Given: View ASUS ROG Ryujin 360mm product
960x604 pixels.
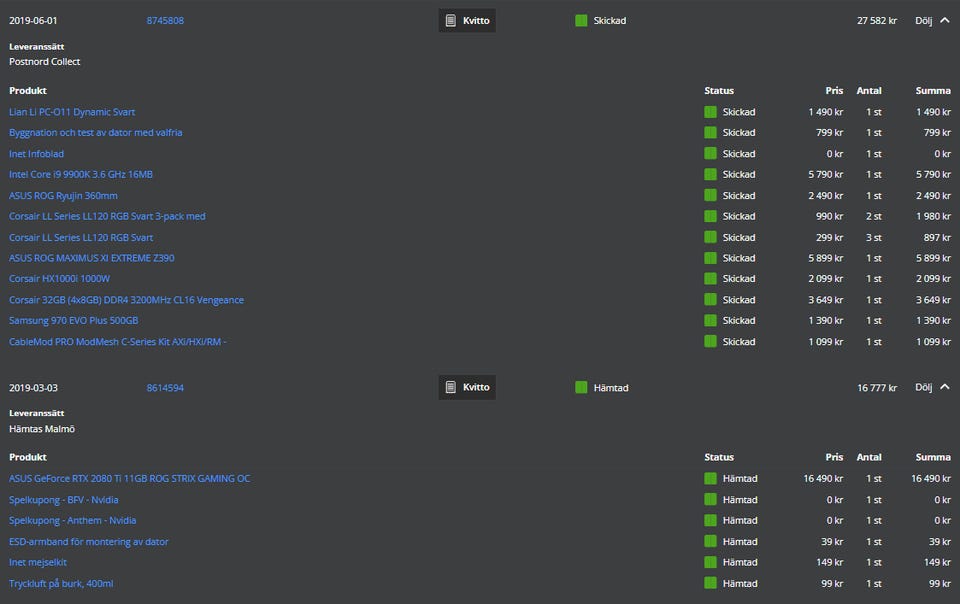Looking at the screenshot, I should point(63,195).
